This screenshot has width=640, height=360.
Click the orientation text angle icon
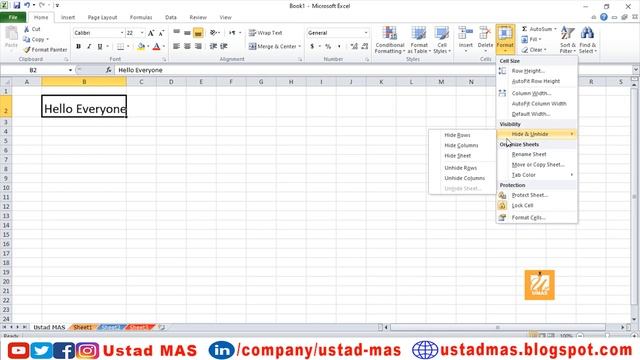213,33
